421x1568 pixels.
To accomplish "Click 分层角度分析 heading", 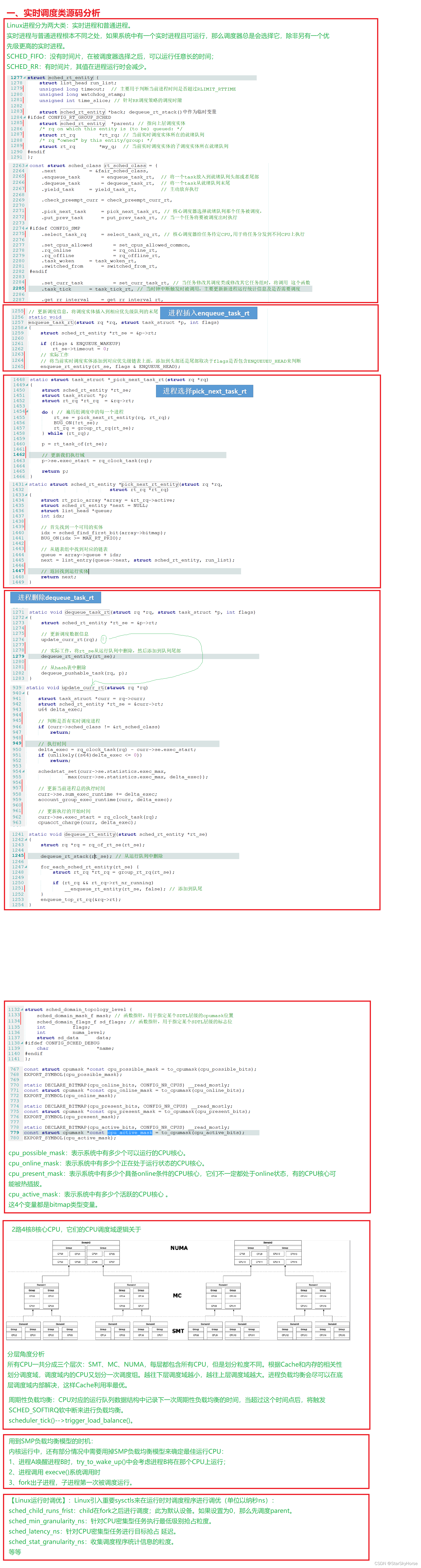I will tap(26, 1354).
